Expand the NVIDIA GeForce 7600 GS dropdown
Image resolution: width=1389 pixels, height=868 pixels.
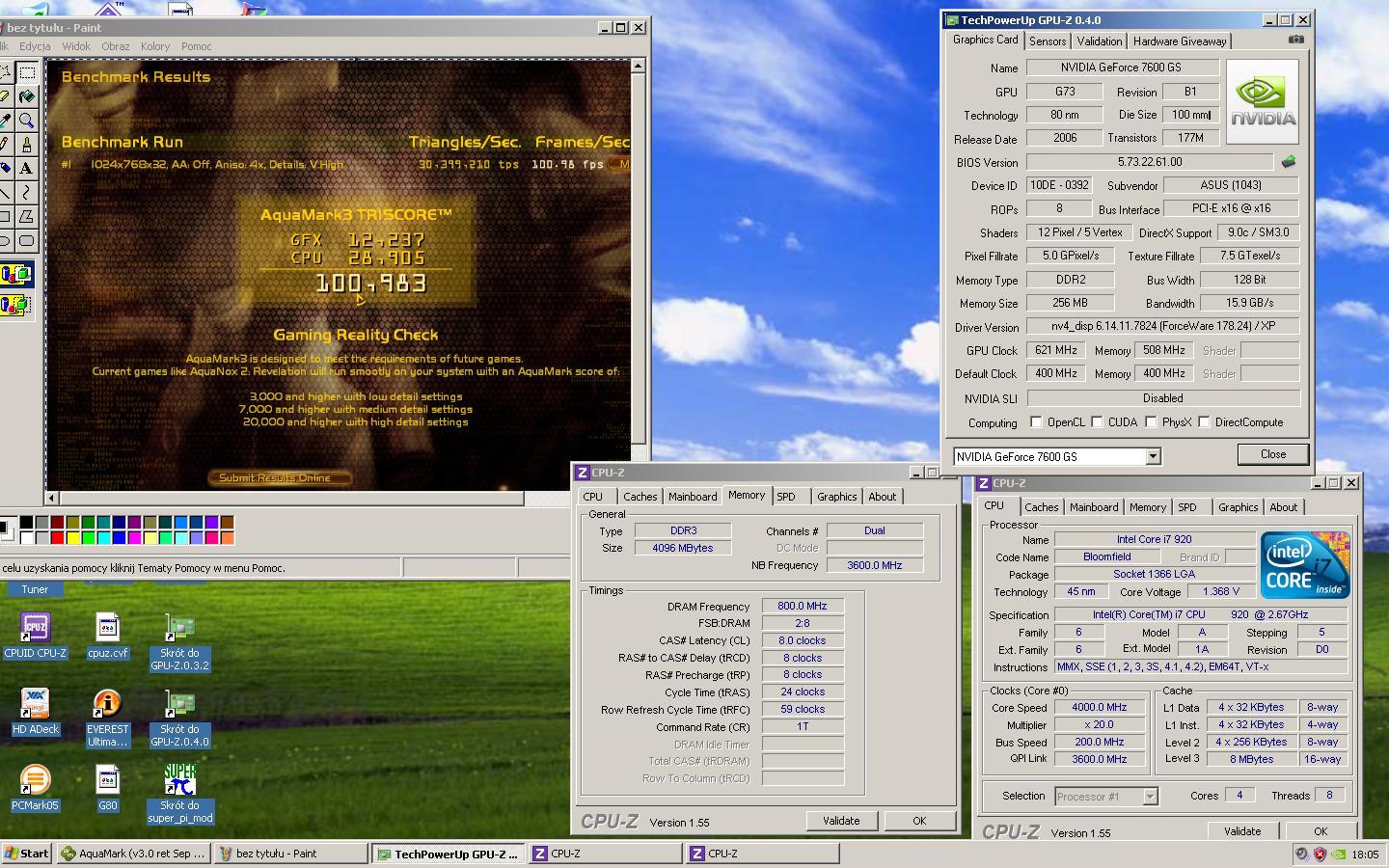click(1153, 456)
